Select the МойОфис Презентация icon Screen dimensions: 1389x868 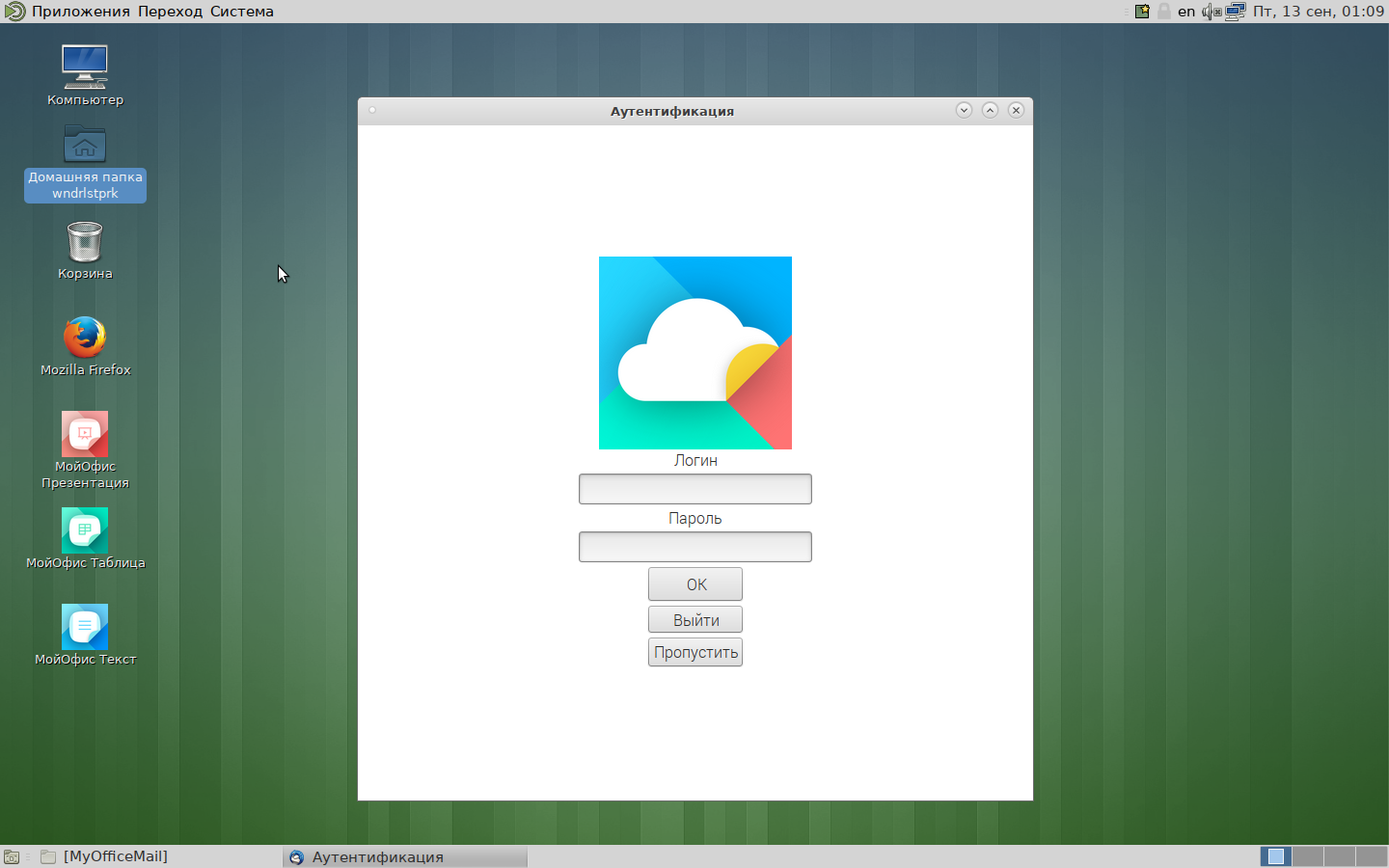(x=85, y=449)
